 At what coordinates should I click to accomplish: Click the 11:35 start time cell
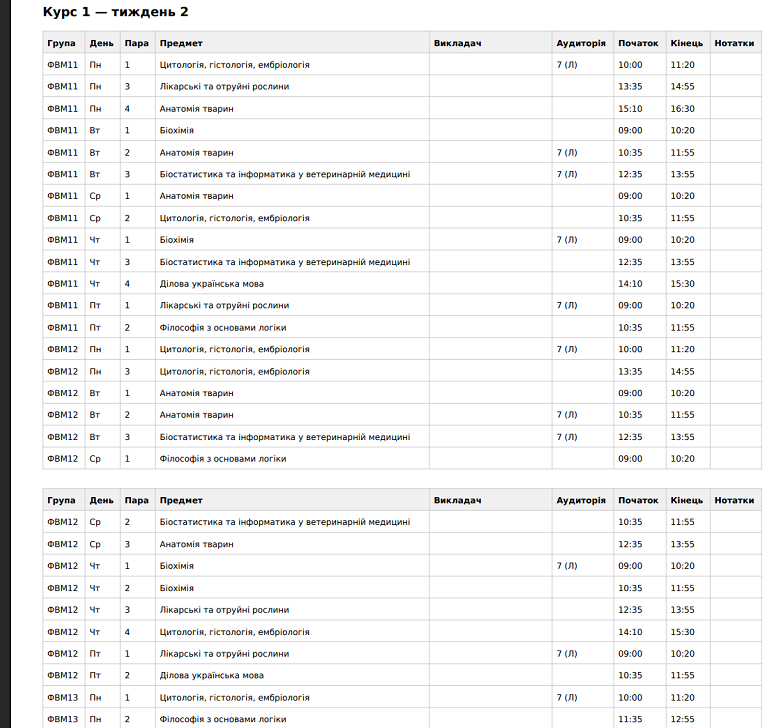coord(630,719)
